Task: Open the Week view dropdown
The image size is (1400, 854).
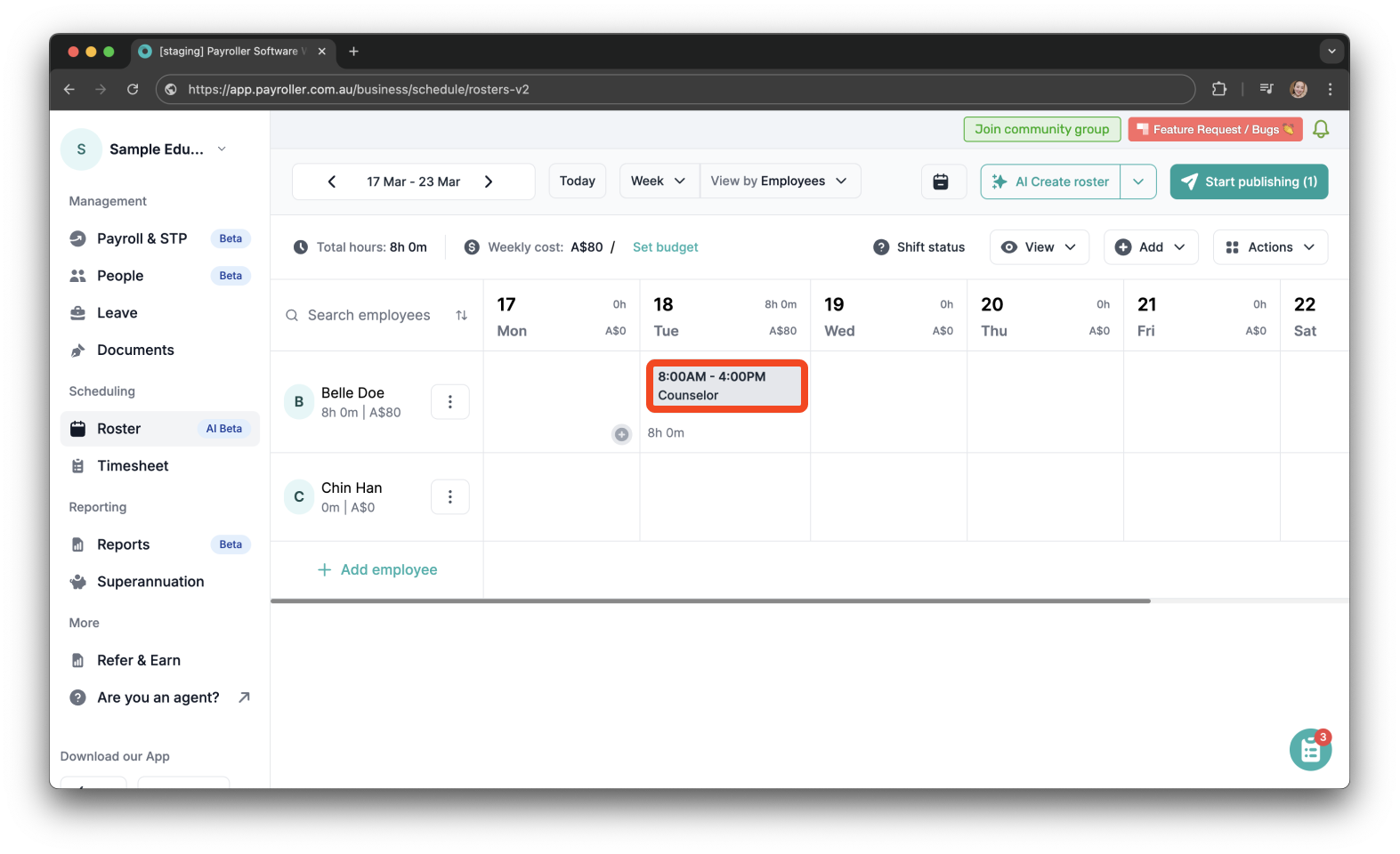Action: coord(659,181)
